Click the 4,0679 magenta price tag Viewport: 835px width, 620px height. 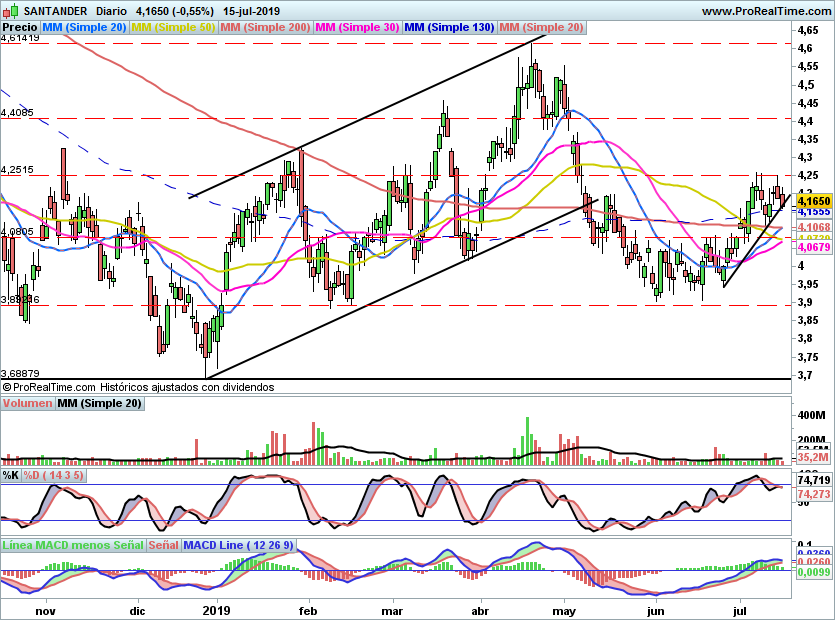pos(814,247)
